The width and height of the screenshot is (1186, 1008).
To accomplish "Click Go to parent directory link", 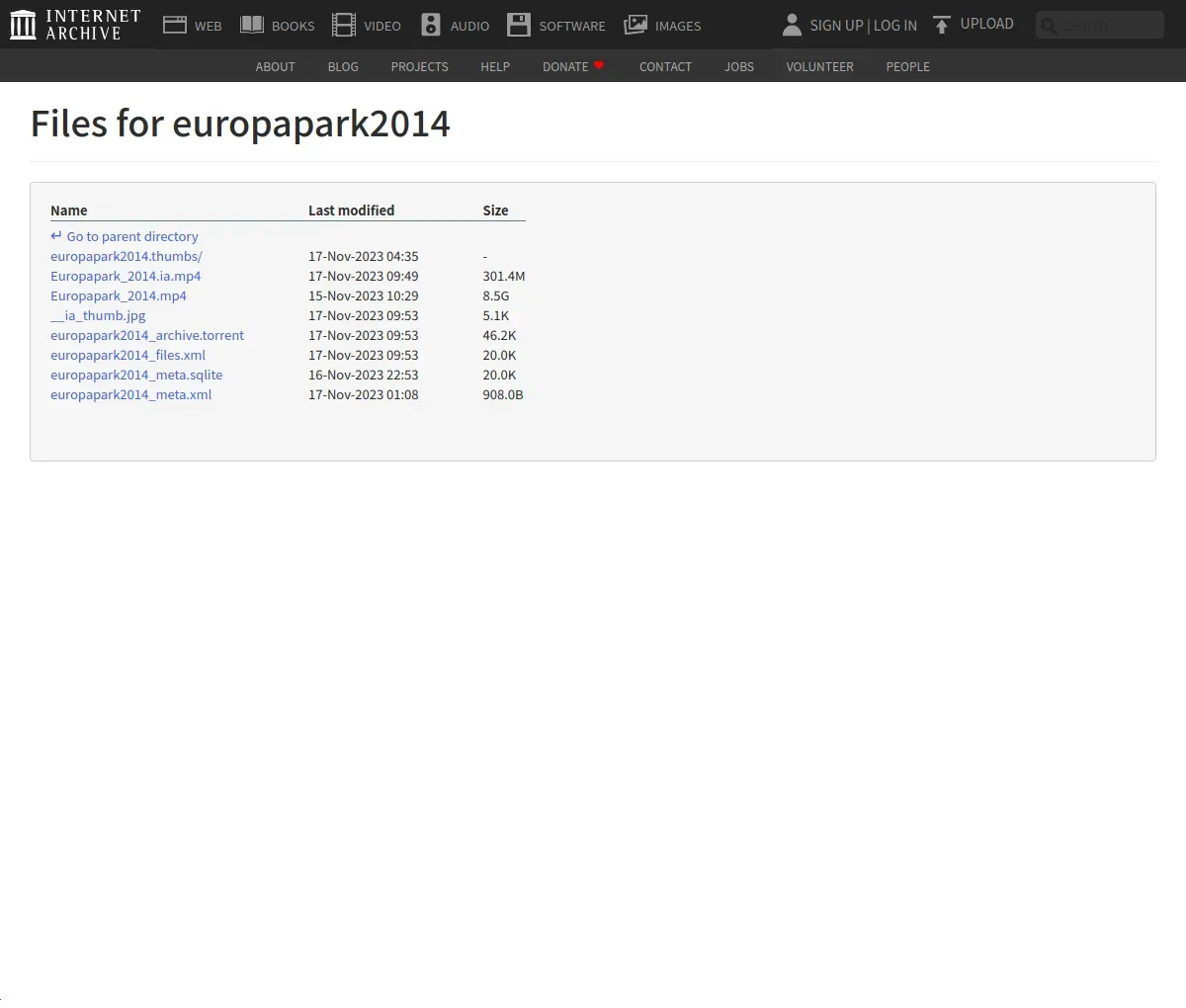I will [132, 237].
